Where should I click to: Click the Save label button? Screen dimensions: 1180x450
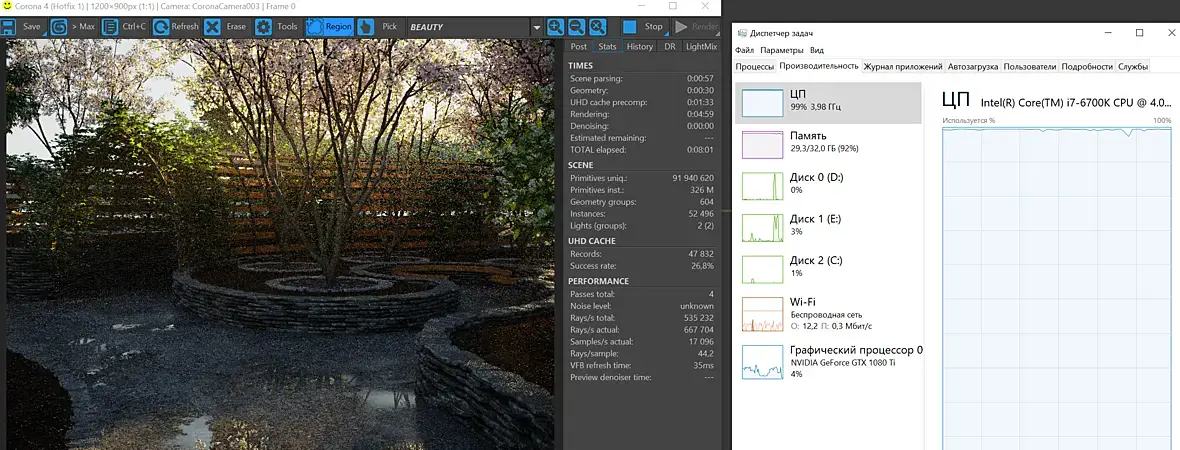point(32,27)
